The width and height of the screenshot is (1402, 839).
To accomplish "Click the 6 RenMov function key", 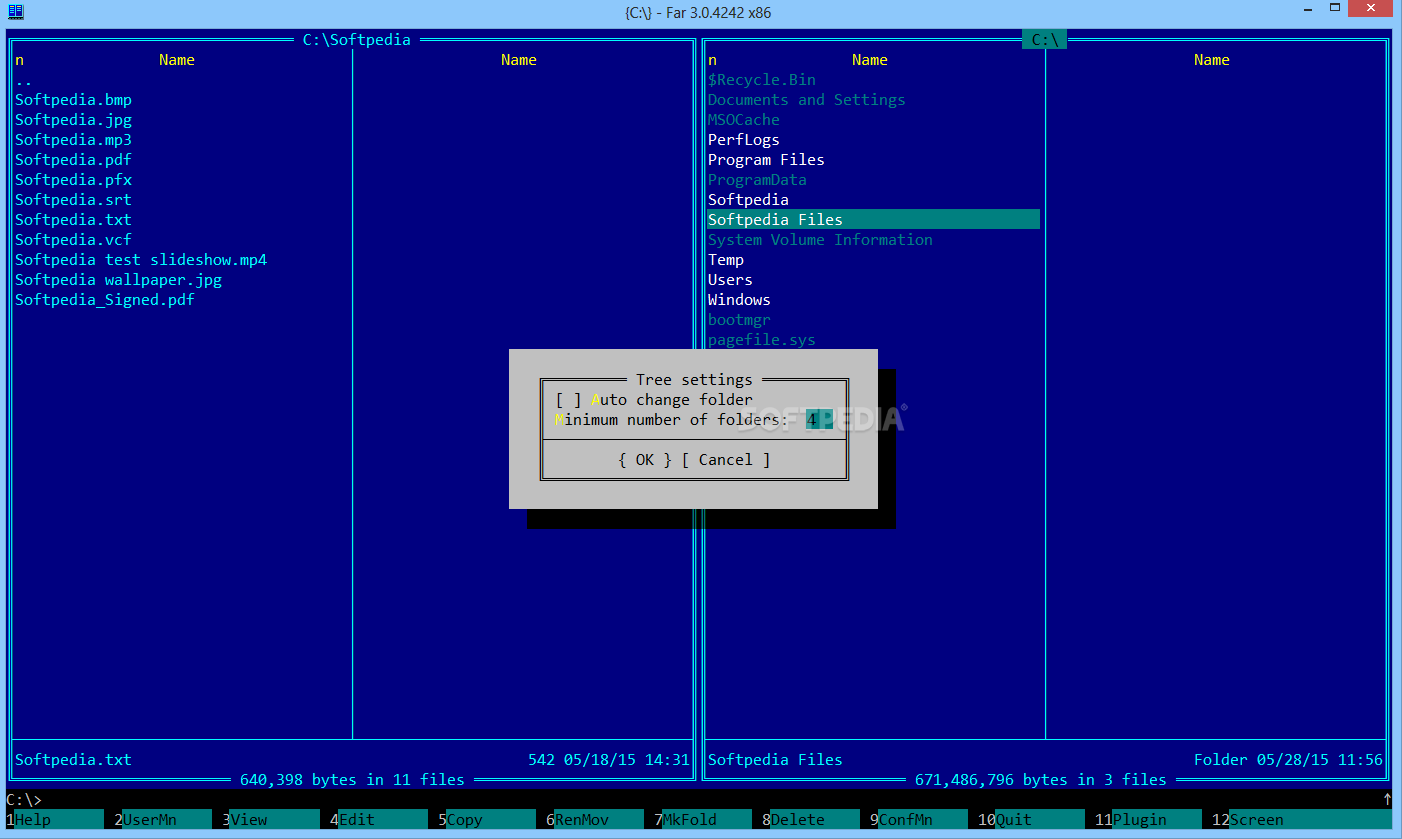I will 594,820.
